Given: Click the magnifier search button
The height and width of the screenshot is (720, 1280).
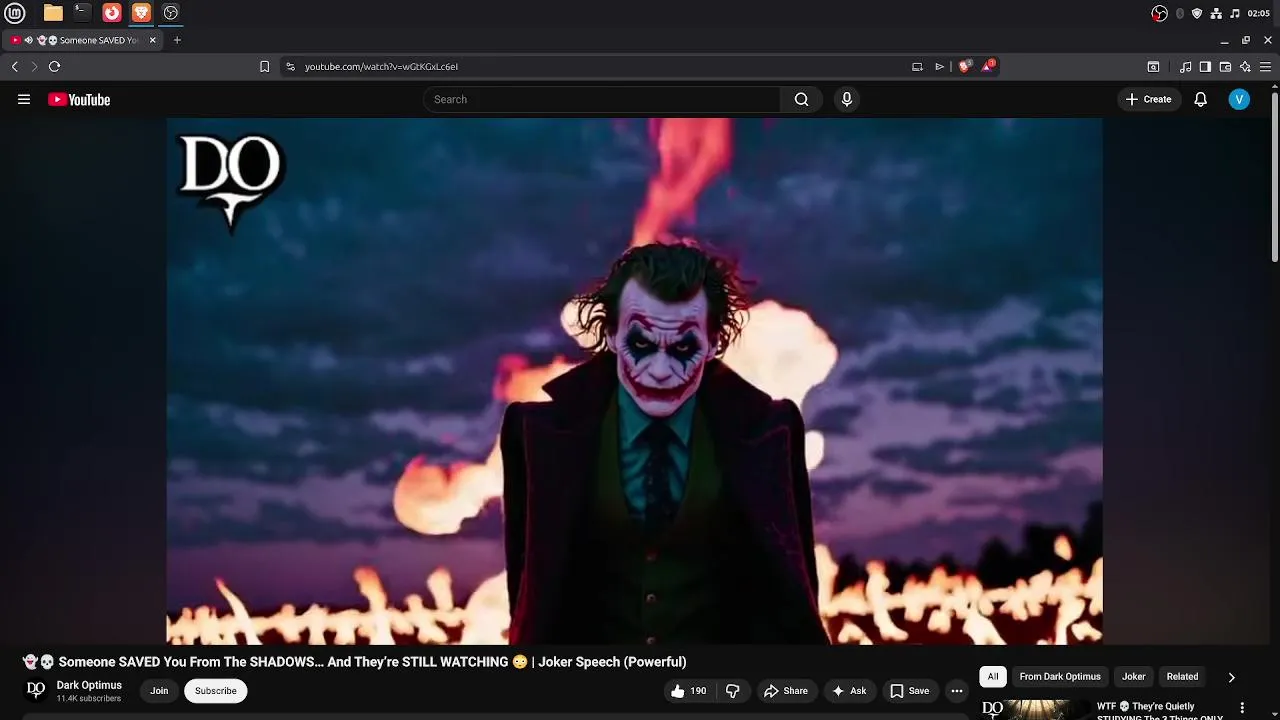Looking at the screenshot, I should pyautogui.click(x=801, y=99).
